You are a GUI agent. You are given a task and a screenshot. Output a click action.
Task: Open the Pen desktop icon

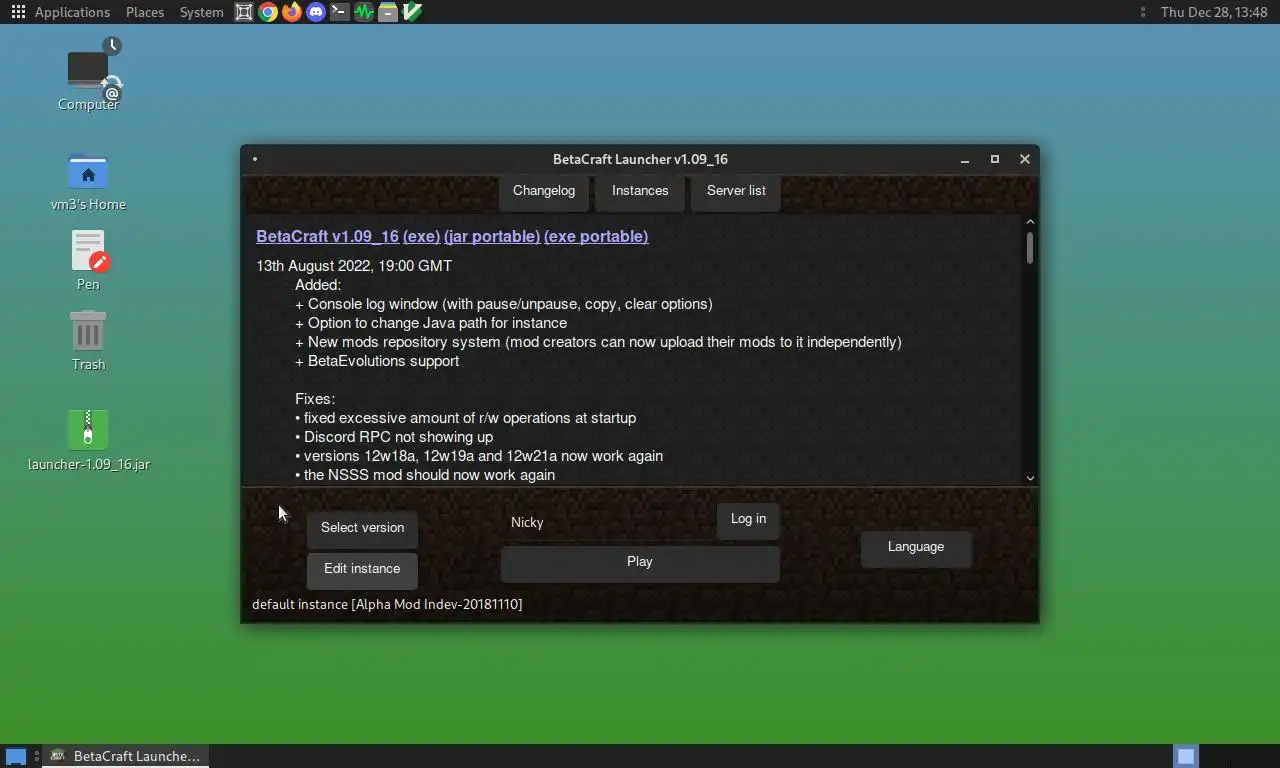[x=88, y=260]
